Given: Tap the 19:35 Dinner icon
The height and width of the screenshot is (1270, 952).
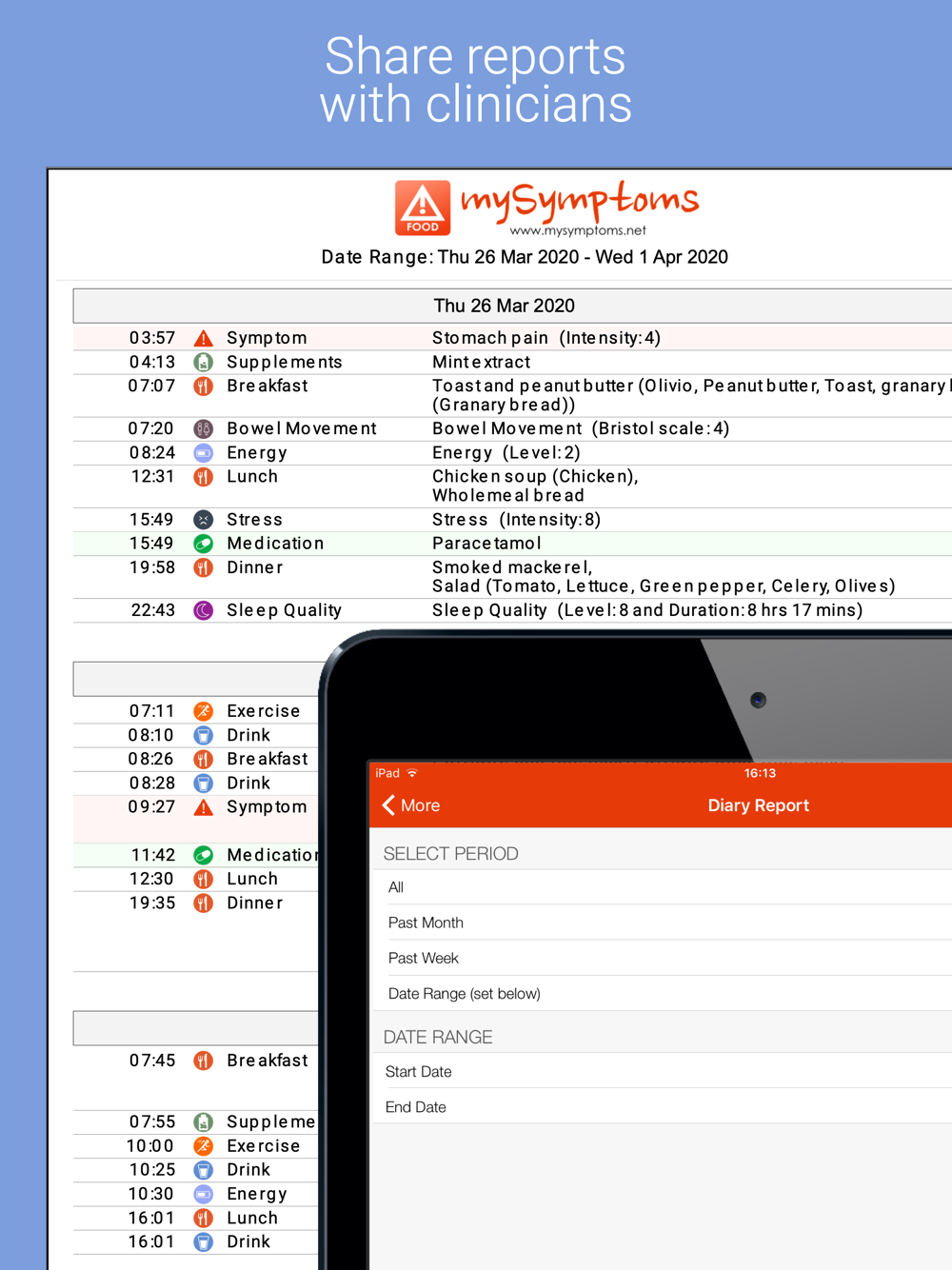Looking at the screenshot, I should 203,903.
